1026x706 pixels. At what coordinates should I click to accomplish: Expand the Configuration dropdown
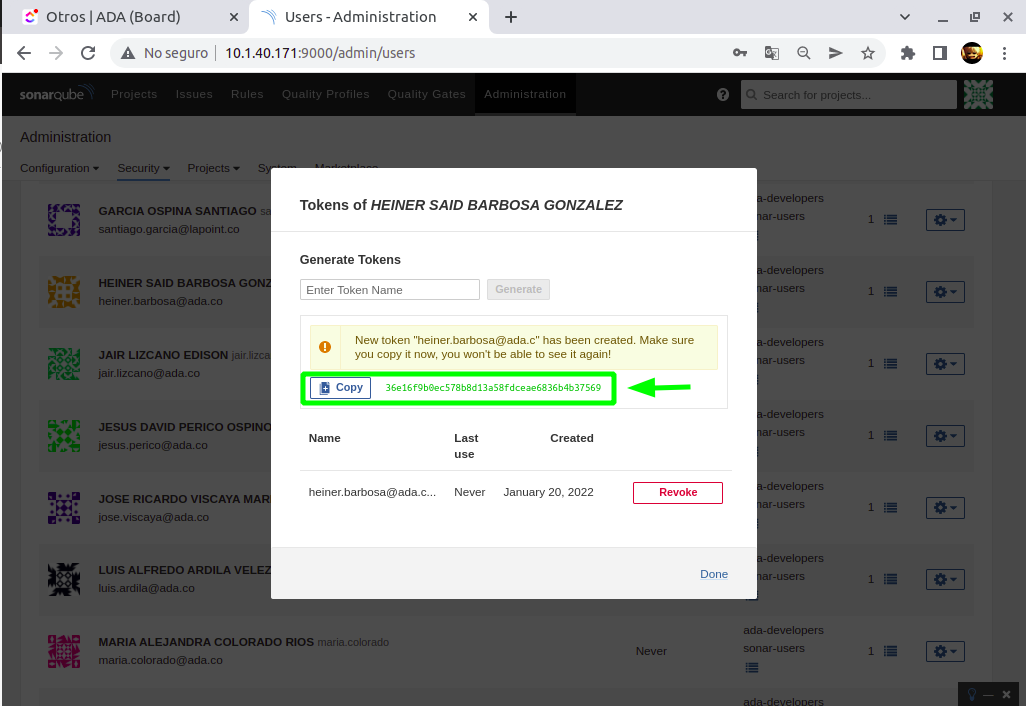click(x=59, y=168)
